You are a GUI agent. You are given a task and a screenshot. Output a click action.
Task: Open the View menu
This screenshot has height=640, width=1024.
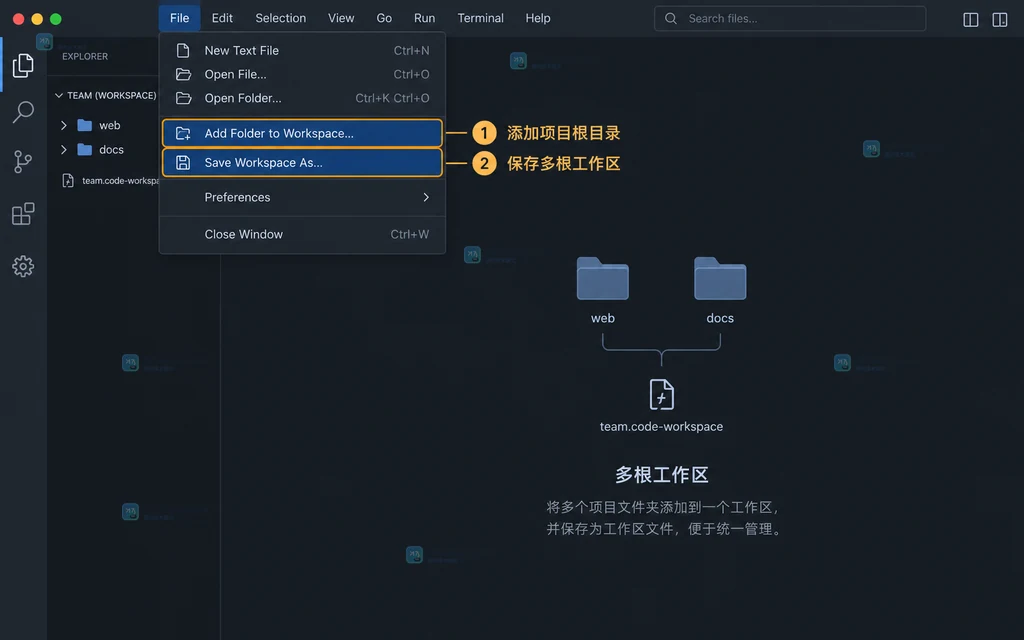coord(341,18)
